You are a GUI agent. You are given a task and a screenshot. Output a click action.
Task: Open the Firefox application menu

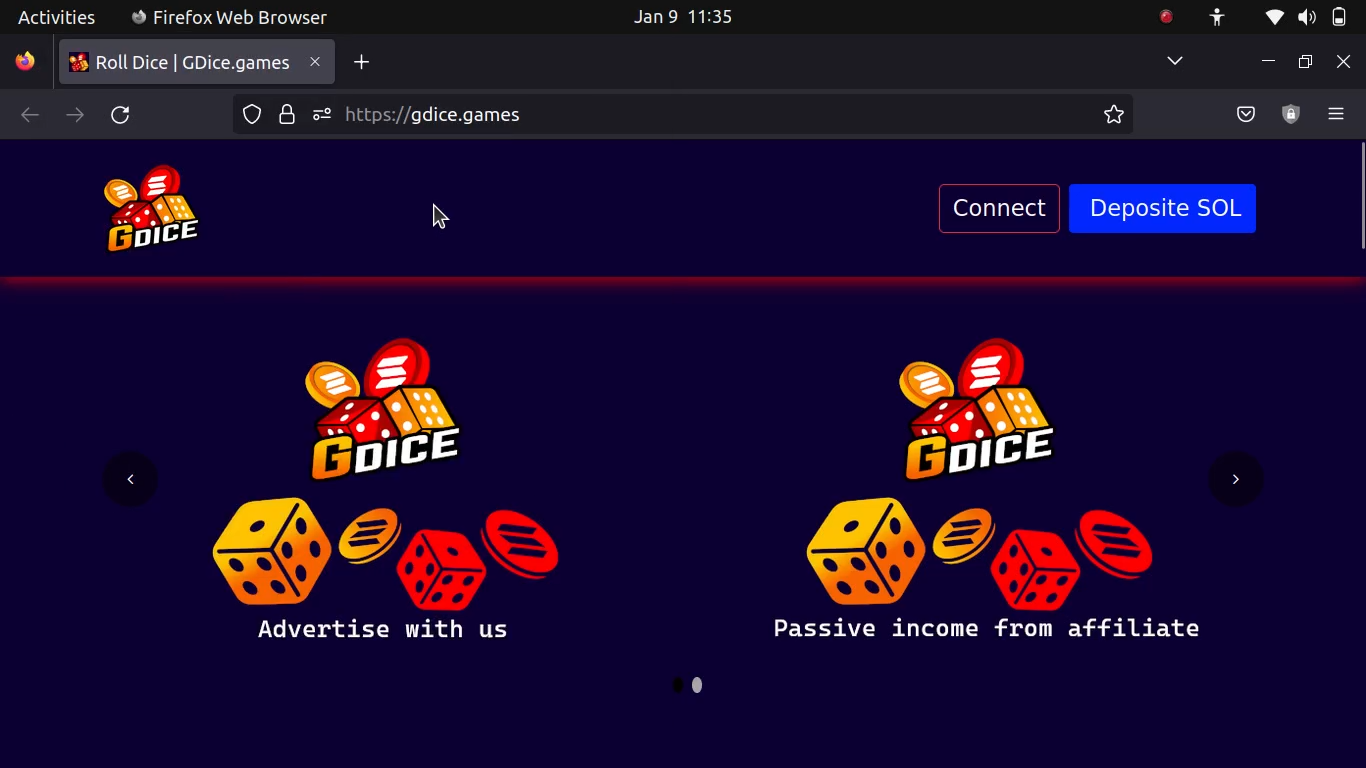(1336, 114)
